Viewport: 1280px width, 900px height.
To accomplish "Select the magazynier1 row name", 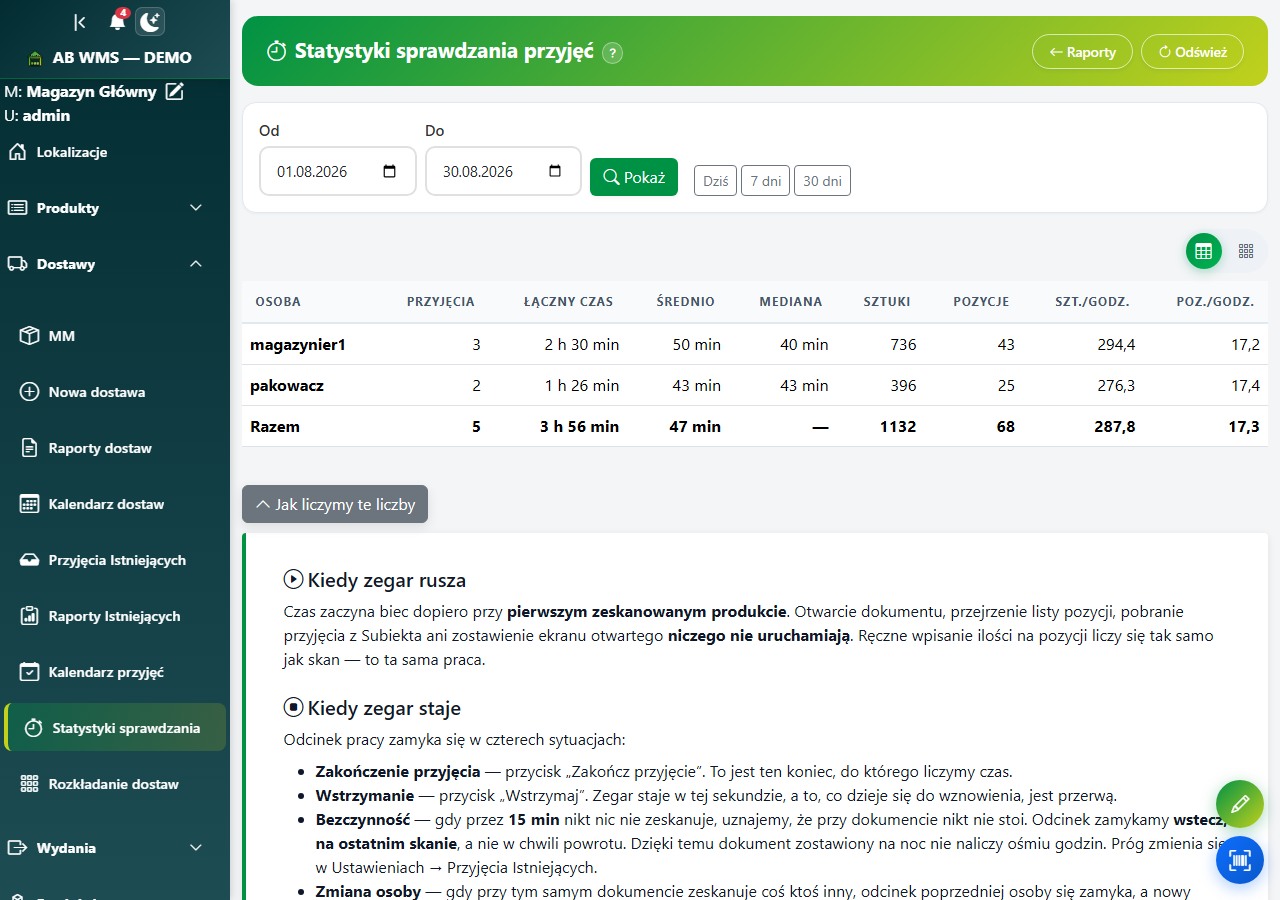I will 298,344.
